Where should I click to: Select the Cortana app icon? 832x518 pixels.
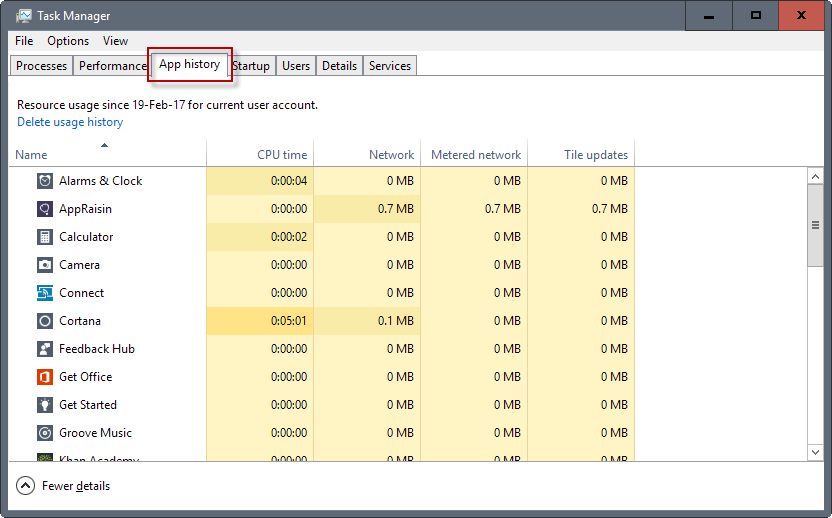point(45,321)
